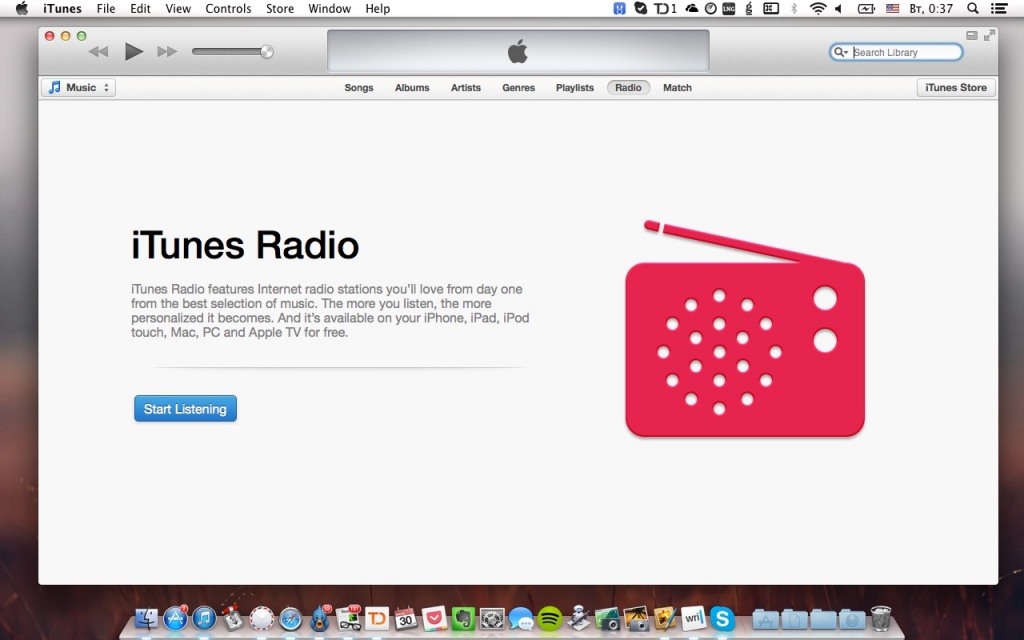Launch Evernote from the dock
Screen dimensions: 1024x640
pos(463,618)
